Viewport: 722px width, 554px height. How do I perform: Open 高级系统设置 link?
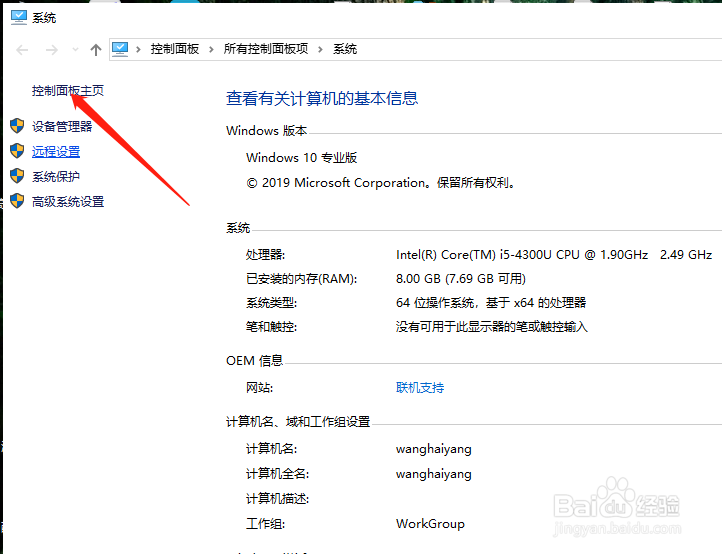pyautogui.click(x=68, y=202)
